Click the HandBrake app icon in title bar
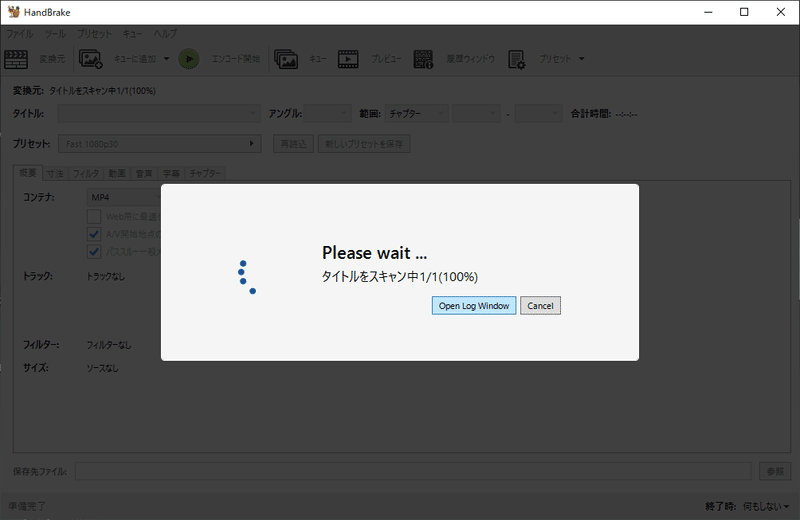The image size is (800, 520). click(x=14, y=12)
